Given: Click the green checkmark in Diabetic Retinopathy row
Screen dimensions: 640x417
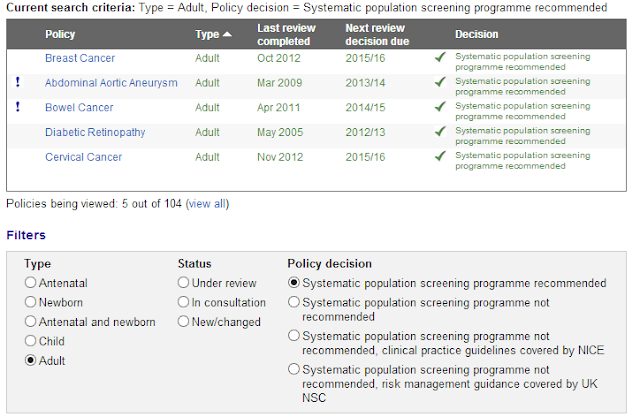Looking at the screenshot, I should [440, 131].
